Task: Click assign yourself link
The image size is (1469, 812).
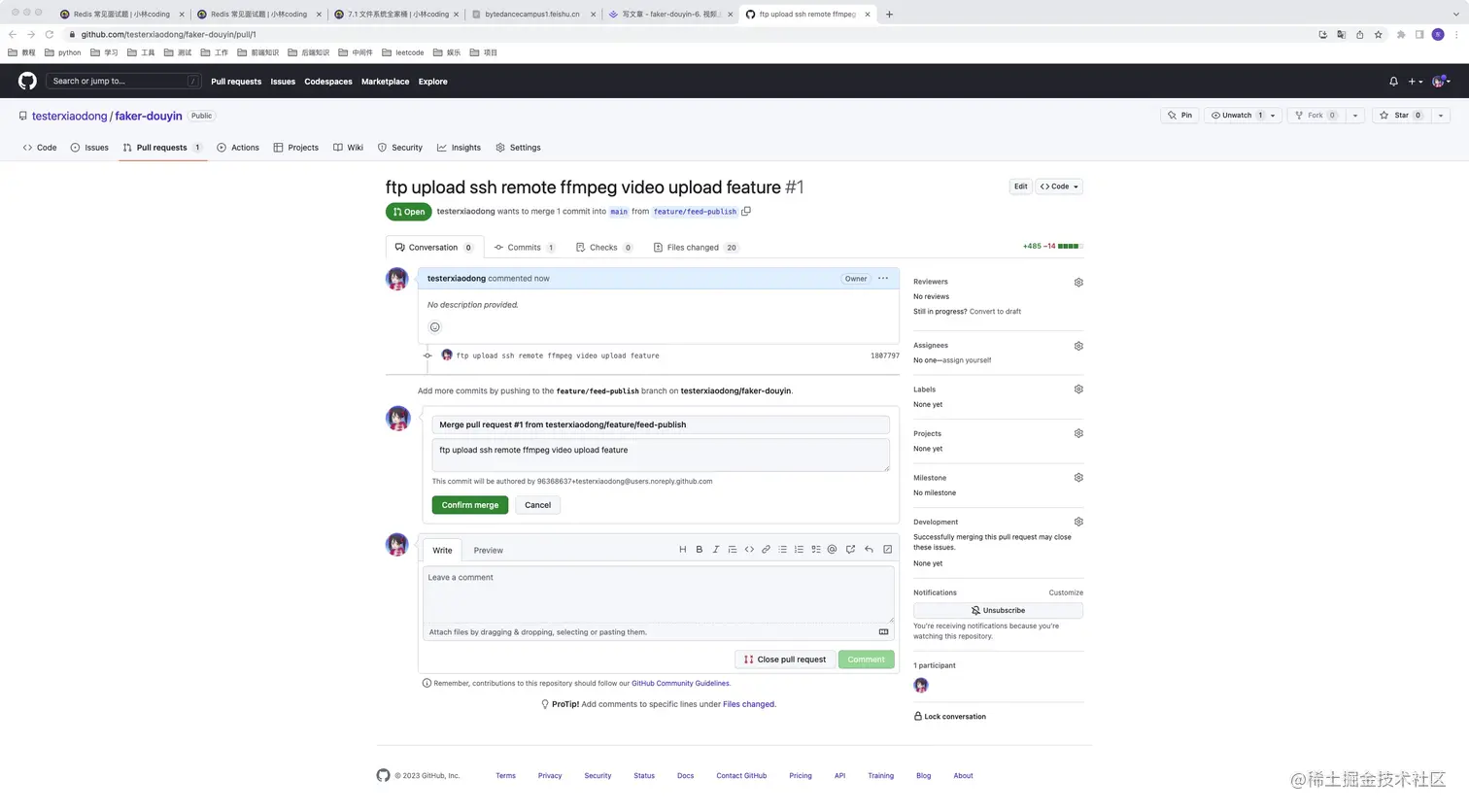Action: pyautogui.click(x=966, y=360)
